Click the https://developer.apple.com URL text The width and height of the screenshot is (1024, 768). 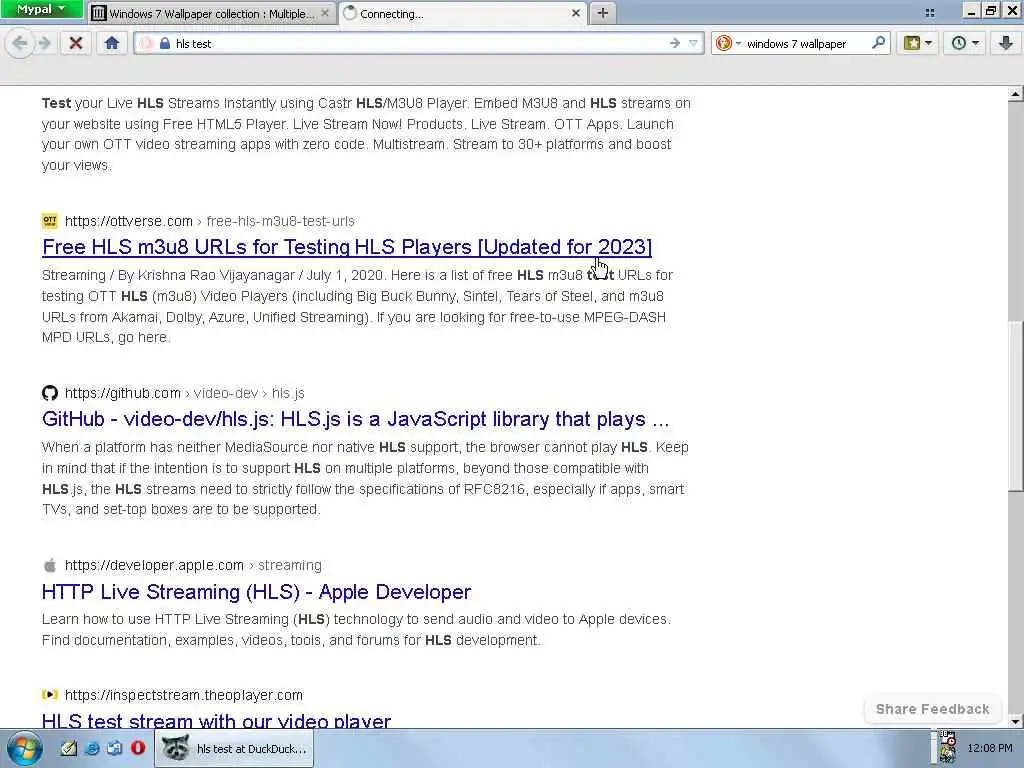154,565
